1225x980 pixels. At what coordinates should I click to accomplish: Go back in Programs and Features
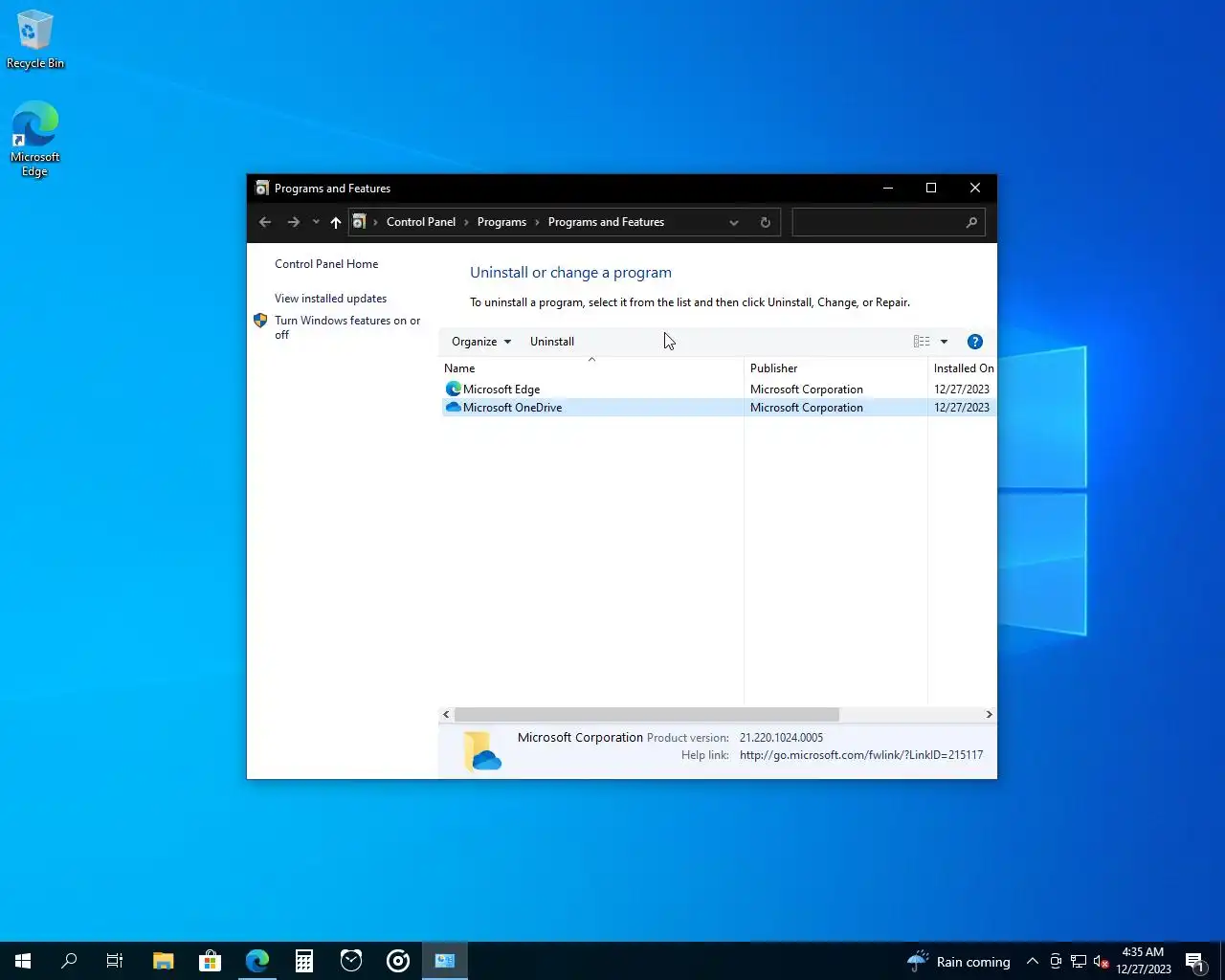[x=265, y=222]
